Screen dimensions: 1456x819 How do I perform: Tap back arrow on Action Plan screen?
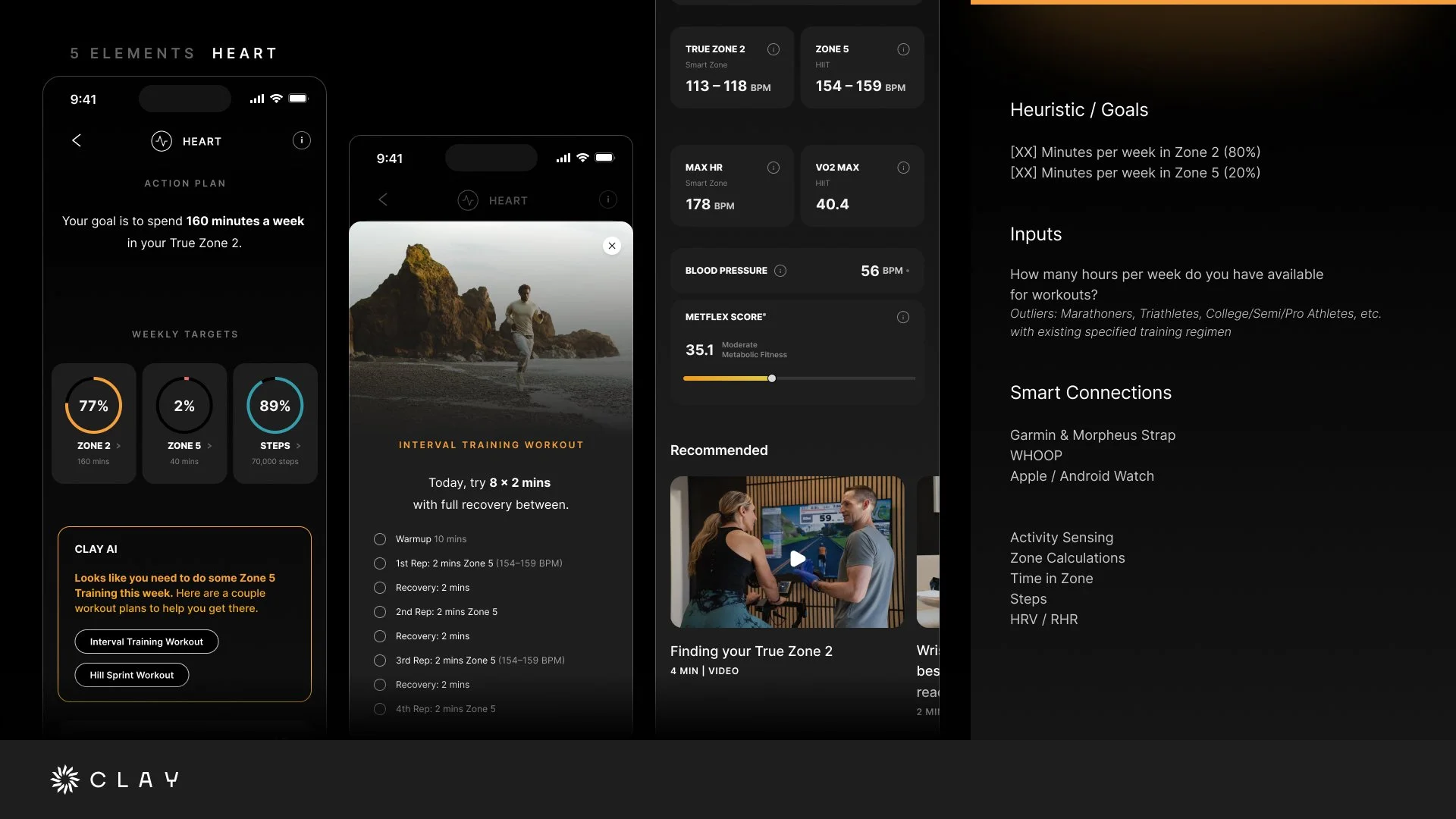[77, 141]
